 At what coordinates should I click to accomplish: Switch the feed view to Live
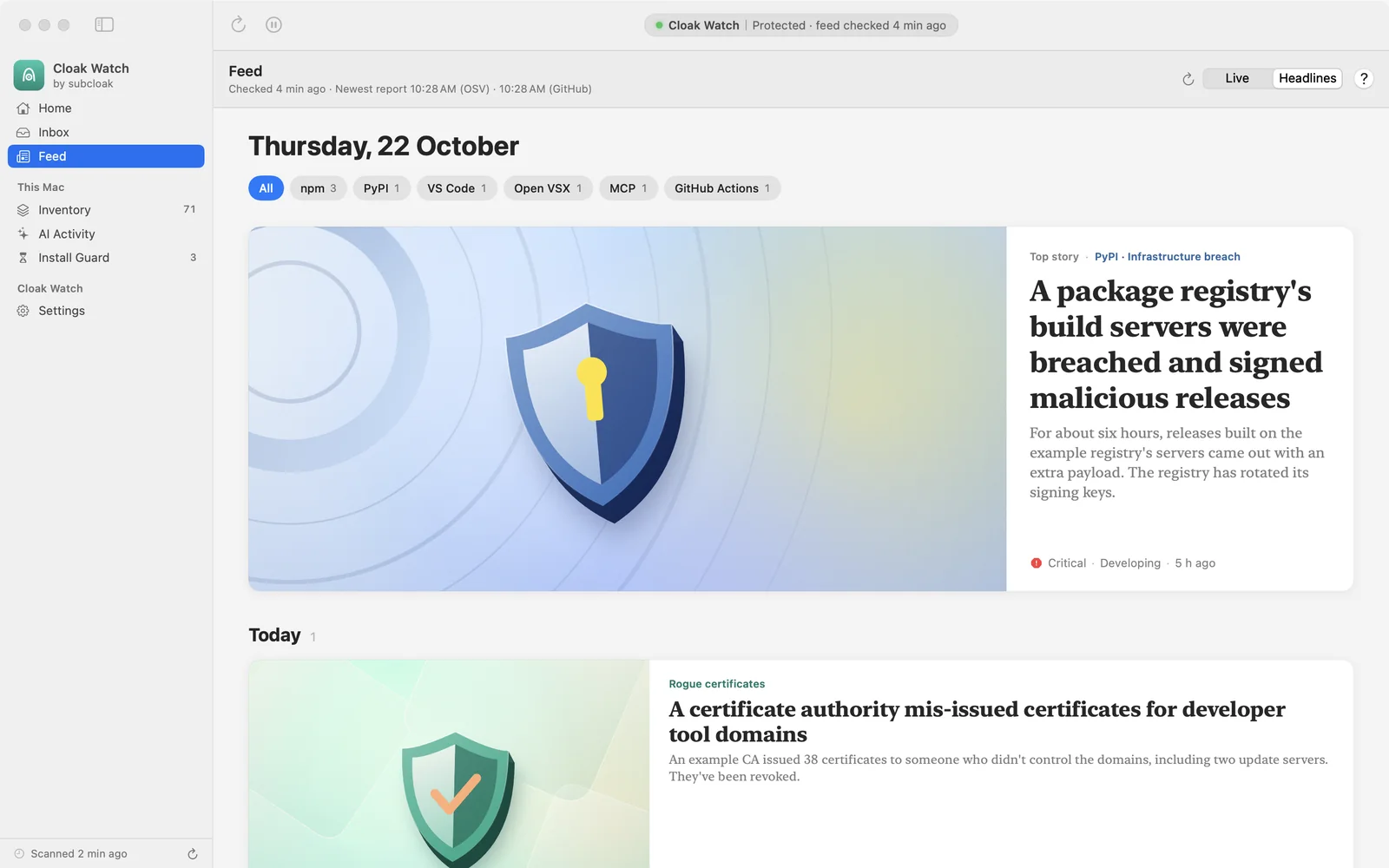coord(1237,78)
